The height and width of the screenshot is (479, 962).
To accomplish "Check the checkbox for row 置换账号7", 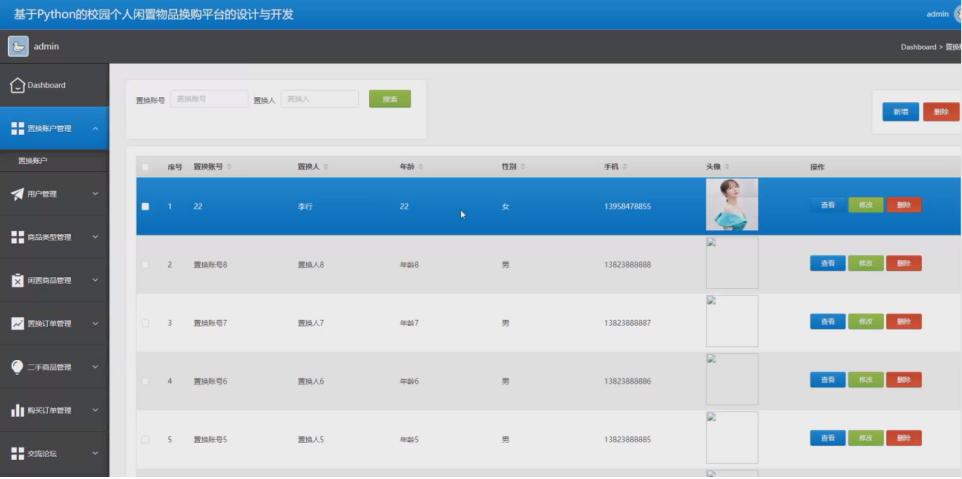I will coord(145,323).
